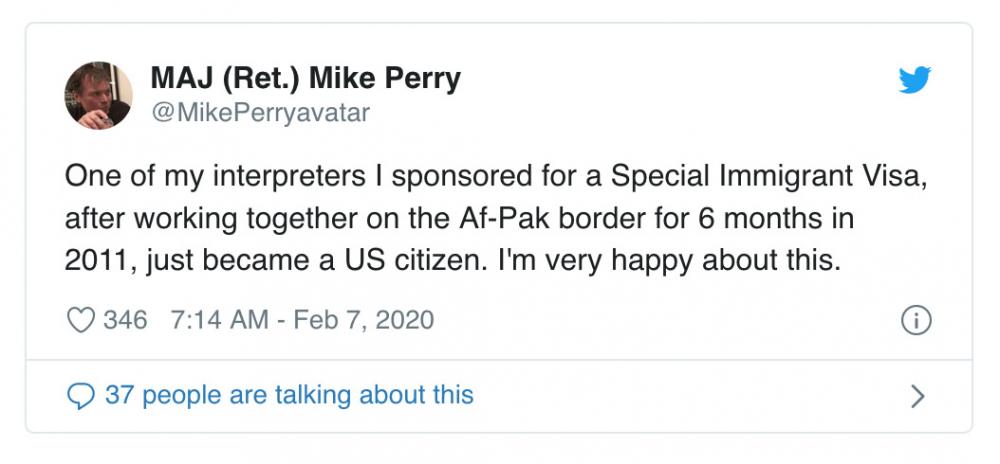
Task: Open the info icon for Twitter Ads details
Action: pos(916,321)
